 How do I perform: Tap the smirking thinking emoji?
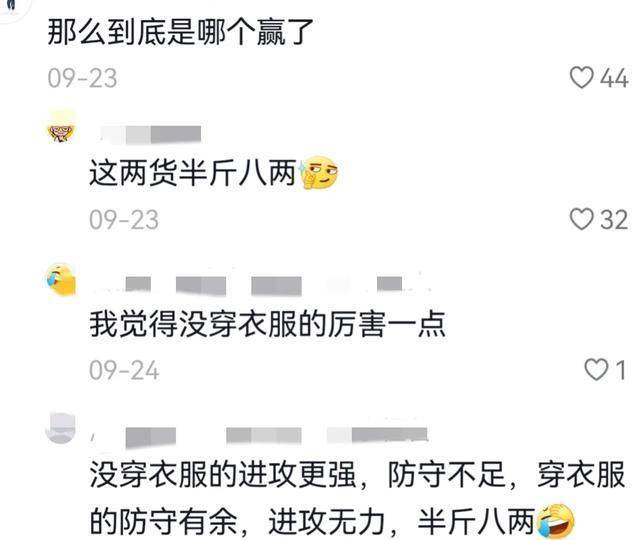(x=319, y=173)
